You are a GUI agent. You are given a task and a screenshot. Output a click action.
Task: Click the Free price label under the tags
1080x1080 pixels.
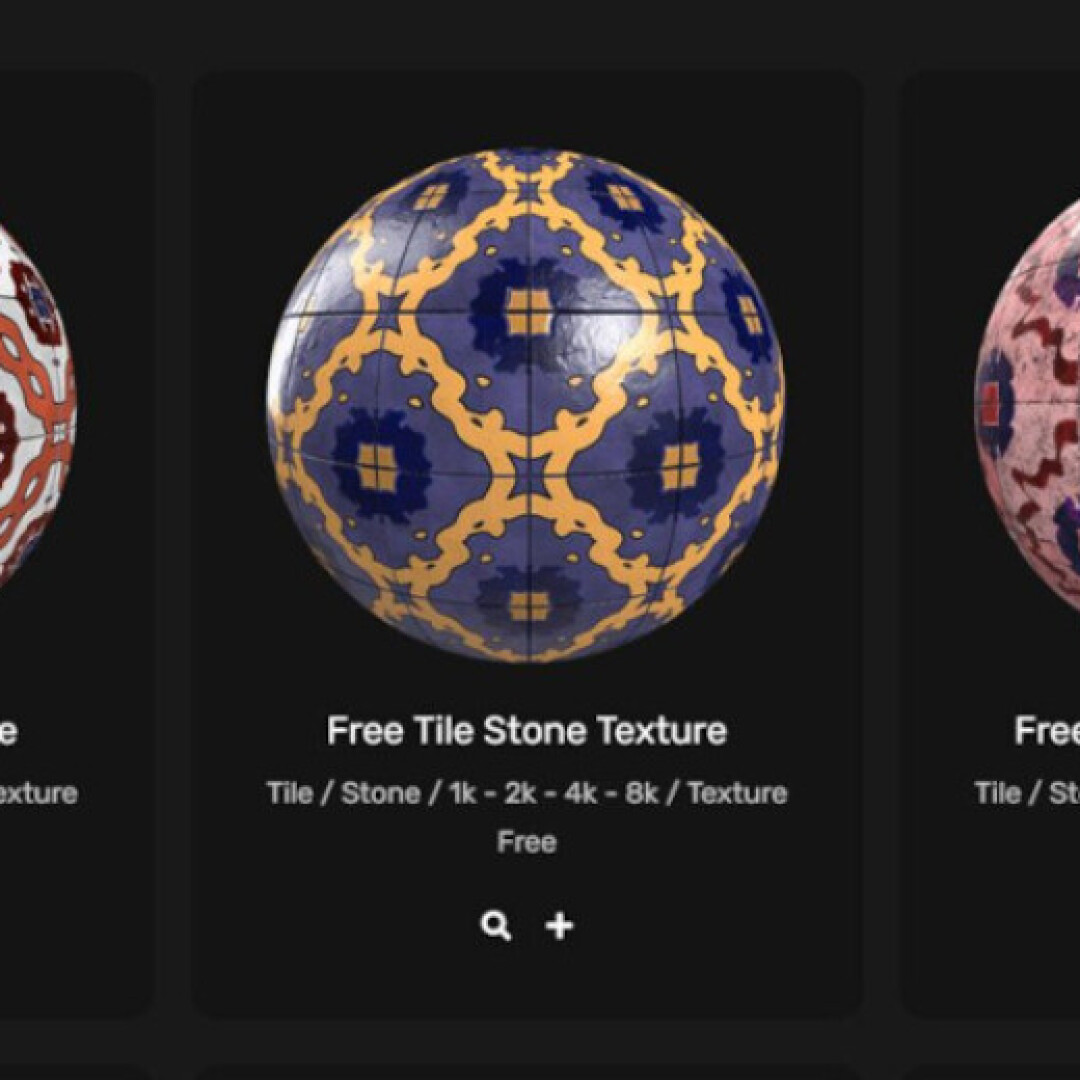point(527,842)
